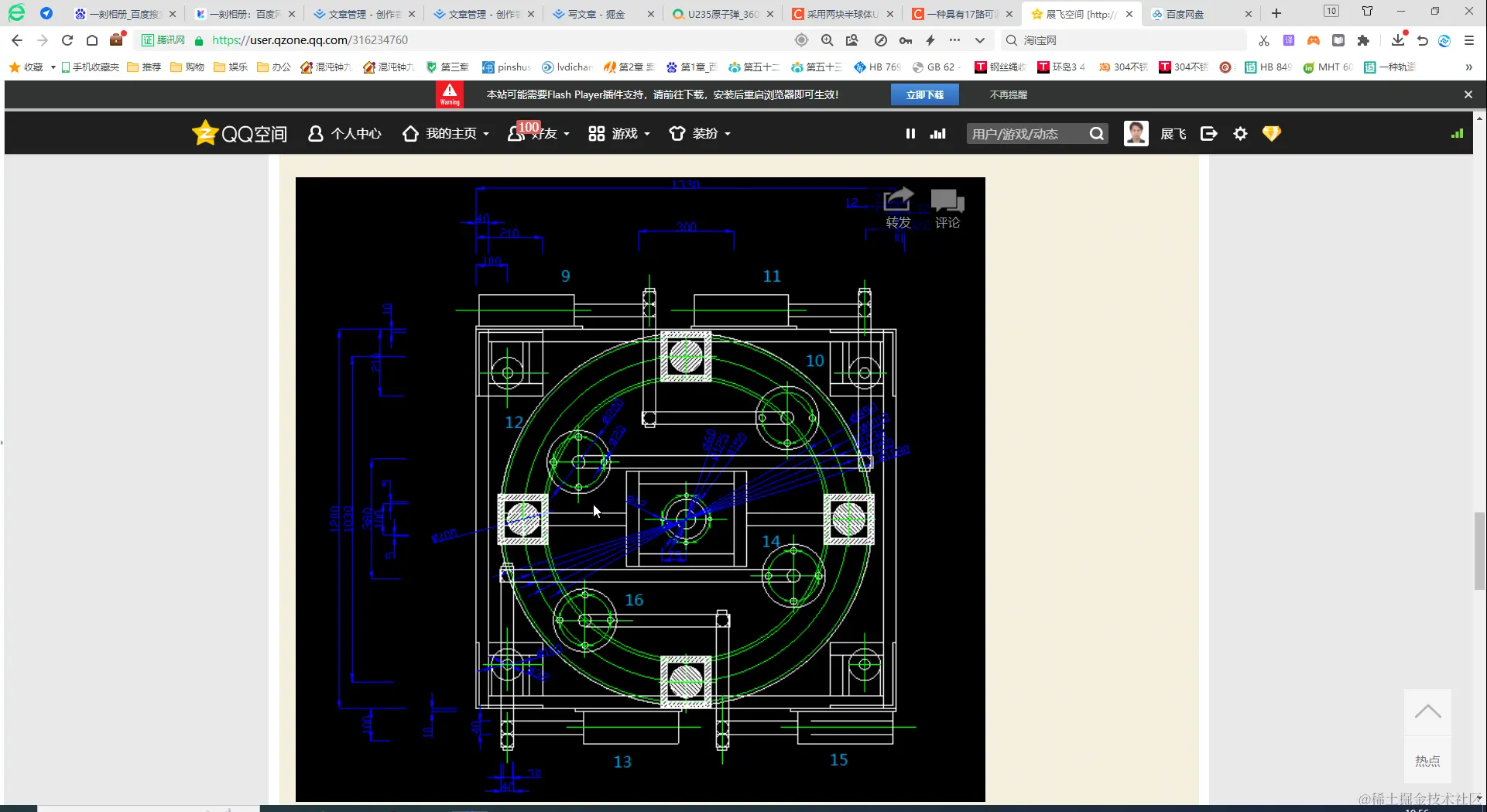Click 不再提醒 in Flash warning bar
Image resolution: width=1487 pixels, height=812 pixels.
tap(1009, 94)
